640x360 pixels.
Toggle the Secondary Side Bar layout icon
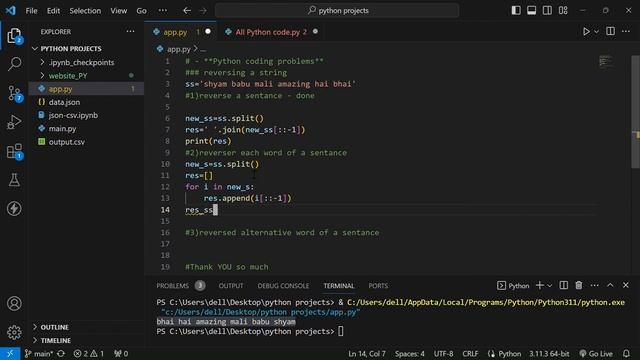[x=547, y=11]
